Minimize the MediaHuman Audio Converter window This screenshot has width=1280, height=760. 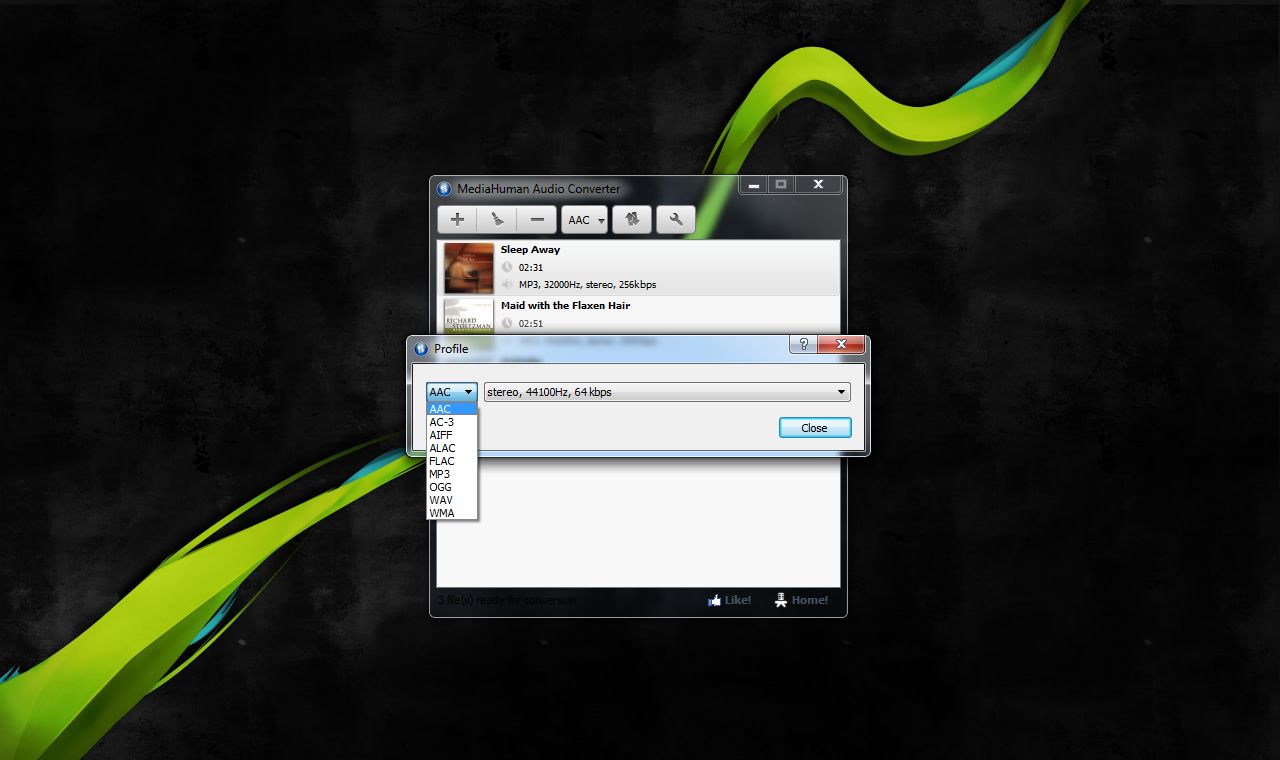point(752,185)
